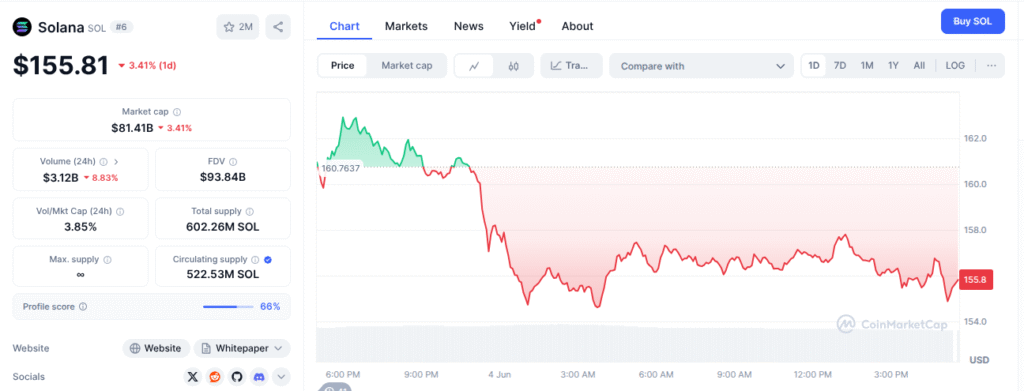Switch to the Markets tab
1024x391 pixels.
pyautogui.click(x=406, y=26)
